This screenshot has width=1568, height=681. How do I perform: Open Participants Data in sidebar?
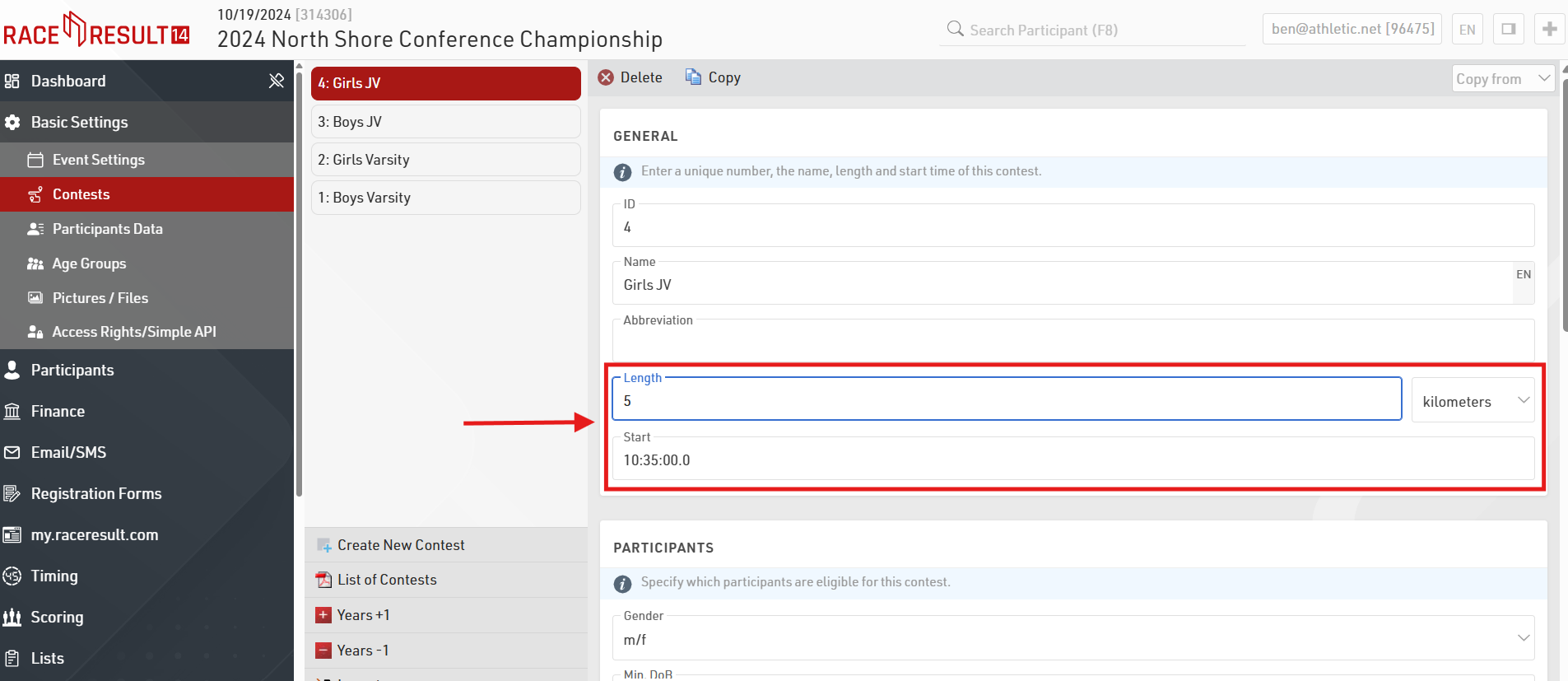tap(107, 229)
